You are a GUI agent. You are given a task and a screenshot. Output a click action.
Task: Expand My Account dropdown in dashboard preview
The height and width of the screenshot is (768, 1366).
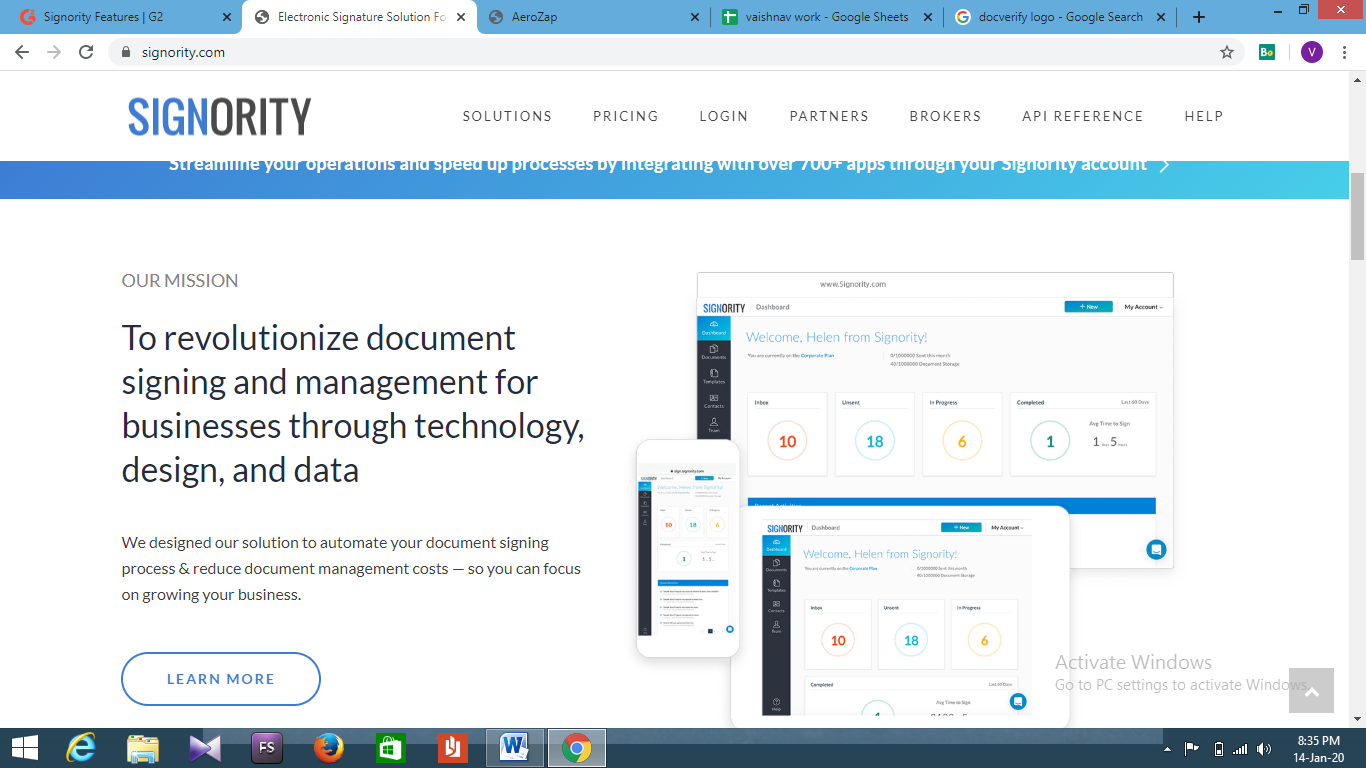[1143, 307]
